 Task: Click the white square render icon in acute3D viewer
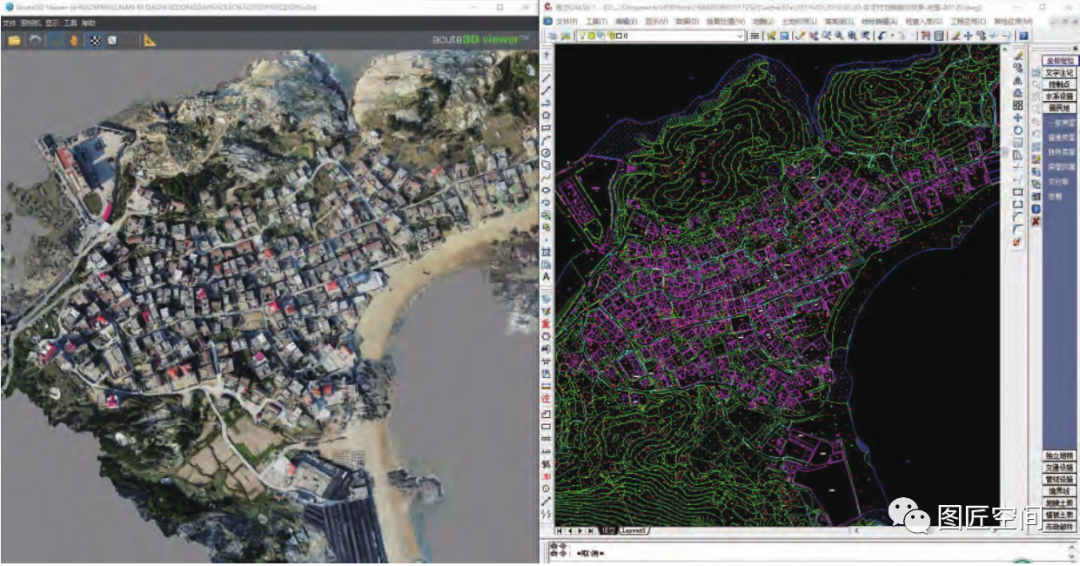pyautogui.click(x=112, y=41)
